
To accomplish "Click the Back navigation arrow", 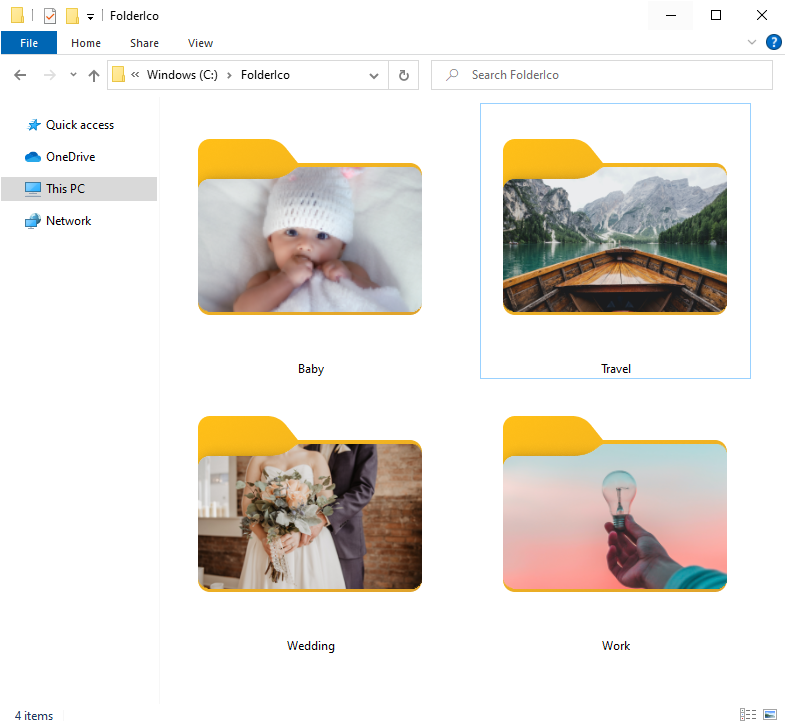I will click(x=20, y=75).
